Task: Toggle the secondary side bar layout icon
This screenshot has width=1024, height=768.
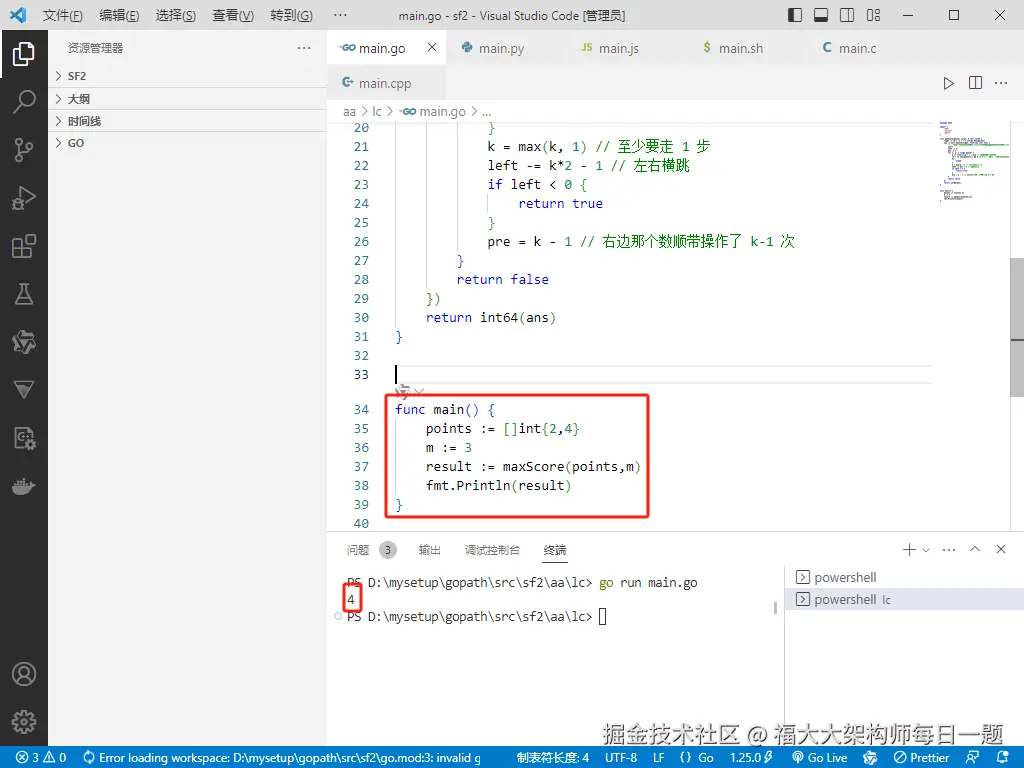Action: [847, 15]
